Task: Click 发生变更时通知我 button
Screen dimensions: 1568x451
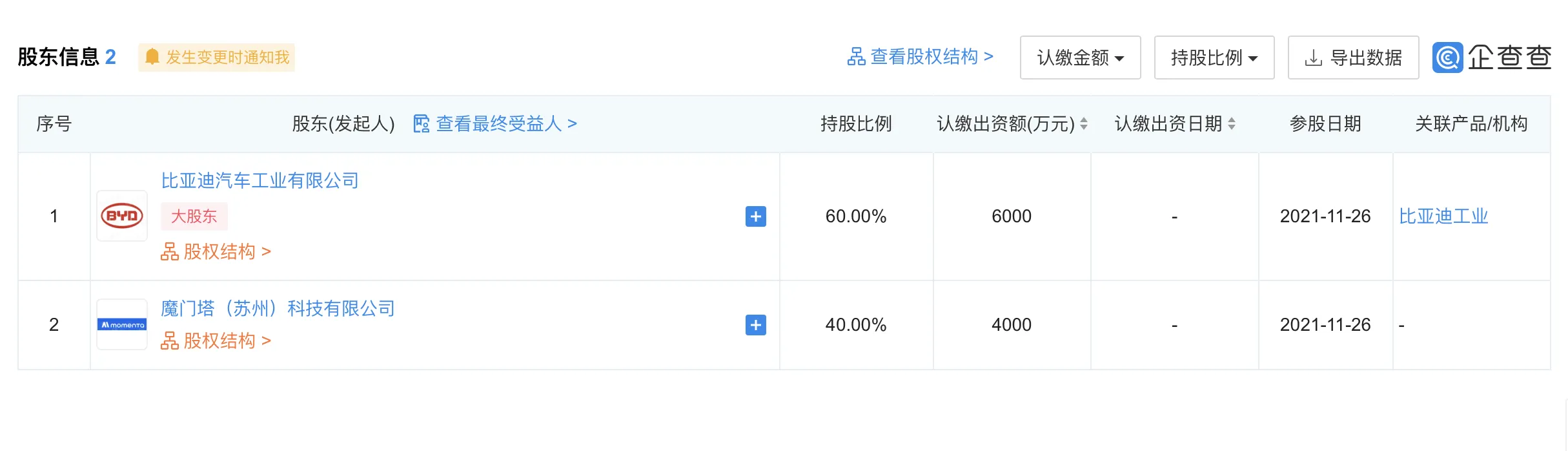Action: pyautogui.click(x=217, y=58)
